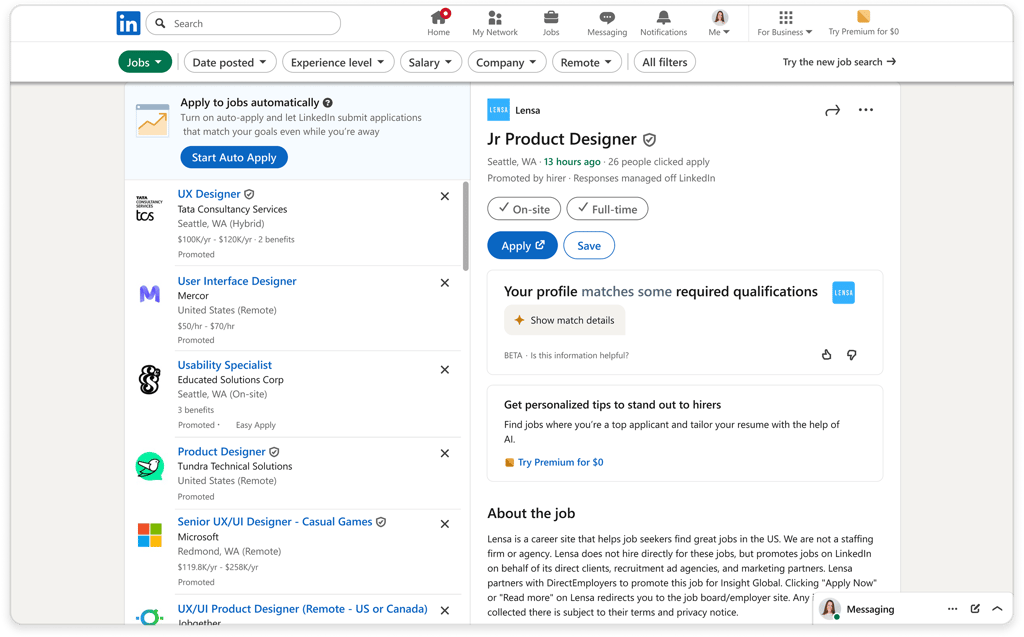
Task: Open more options three-dot menu for job
Action: (866, 110)
